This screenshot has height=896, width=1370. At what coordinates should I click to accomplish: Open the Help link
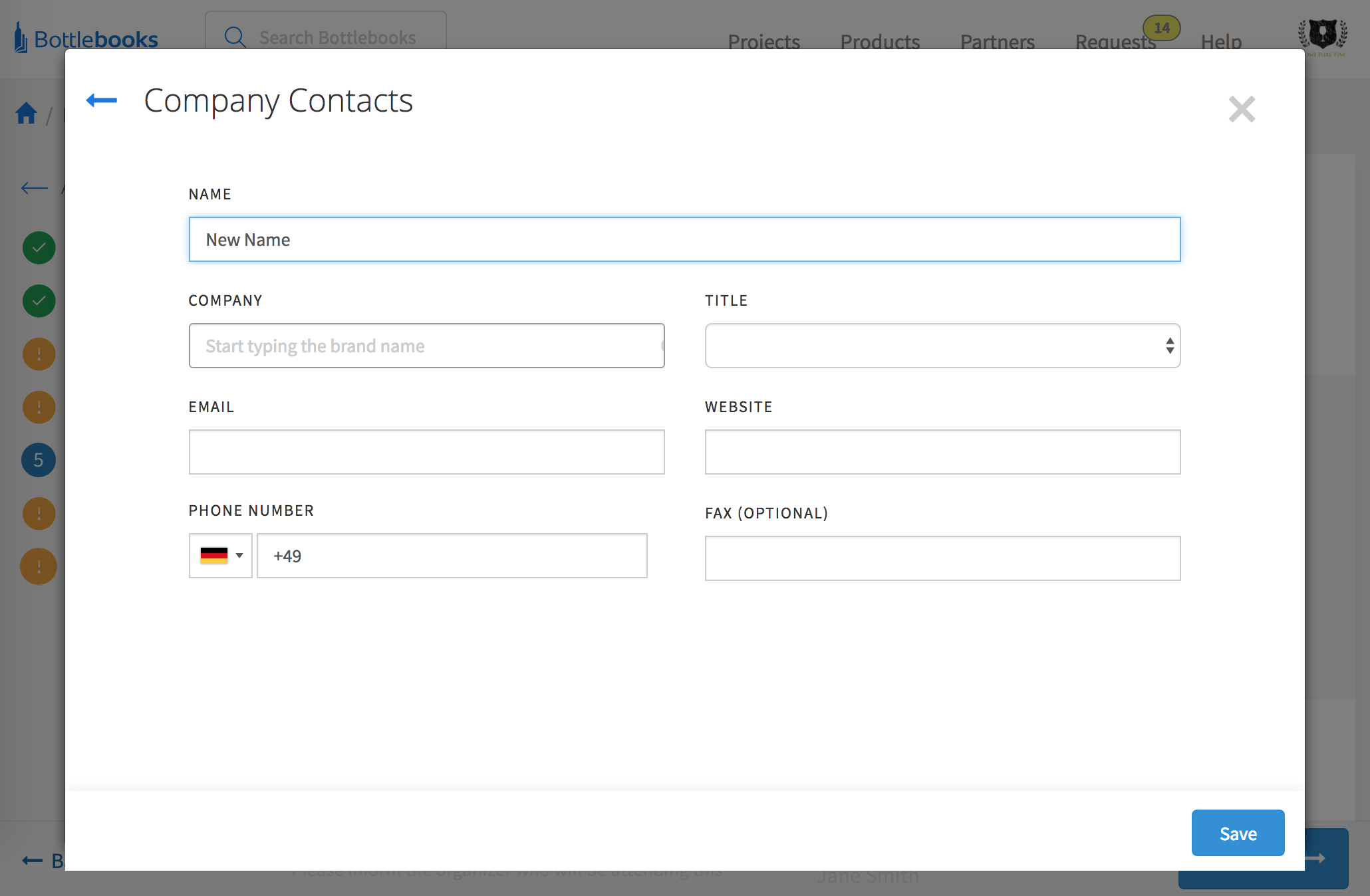point(1221,41)
